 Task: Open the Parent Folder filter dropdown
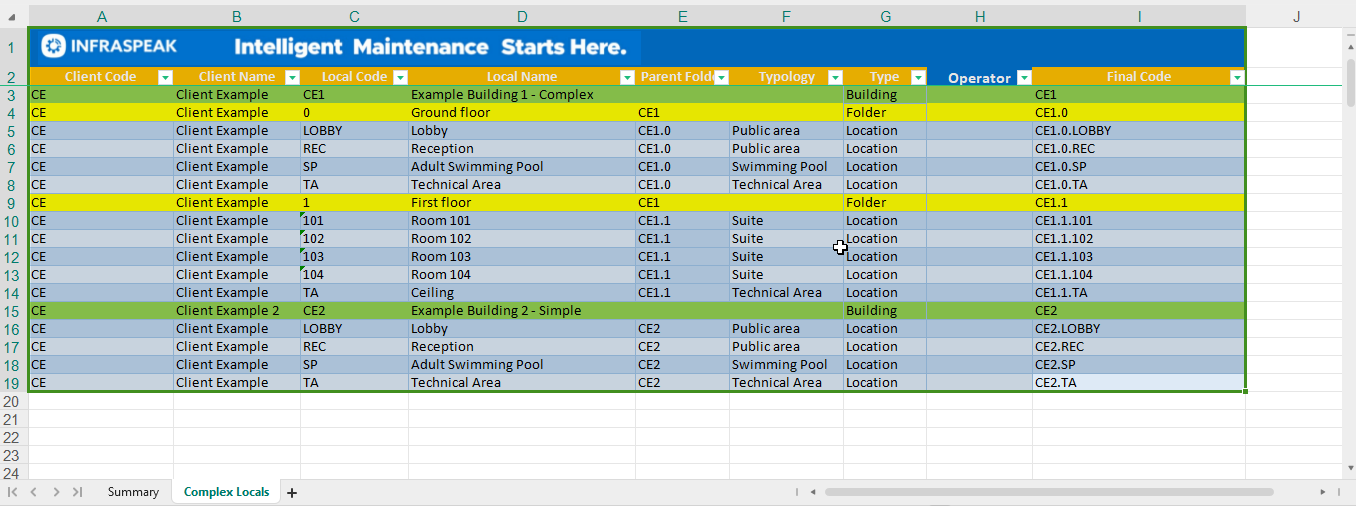click(x=721, y=77)
